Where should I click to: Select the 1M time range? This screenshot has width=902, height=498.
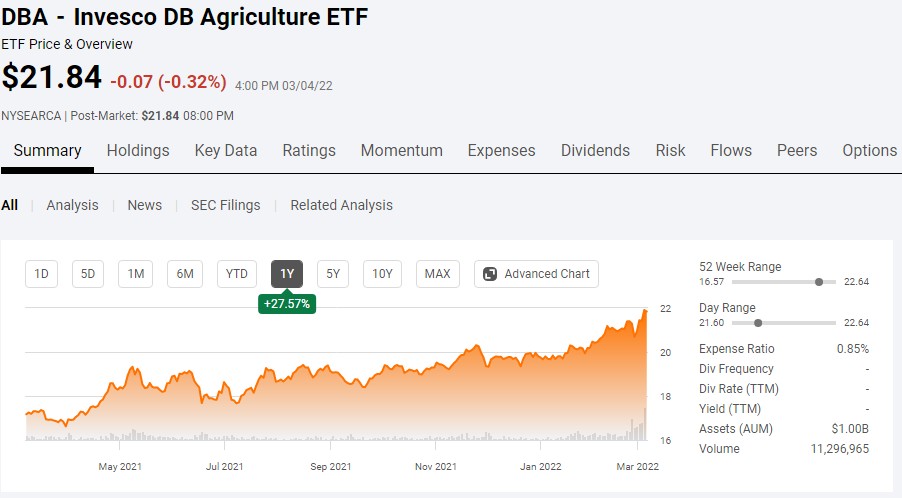tap(135, 274)
